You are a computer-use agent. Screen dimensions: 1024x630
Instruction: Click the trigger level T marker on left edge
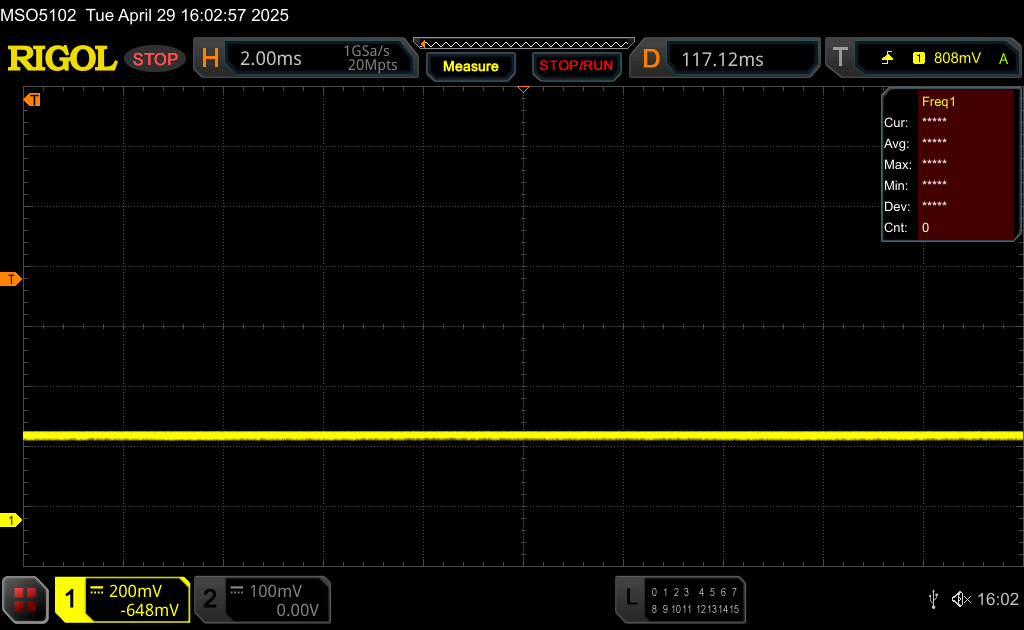coord(10,279)
